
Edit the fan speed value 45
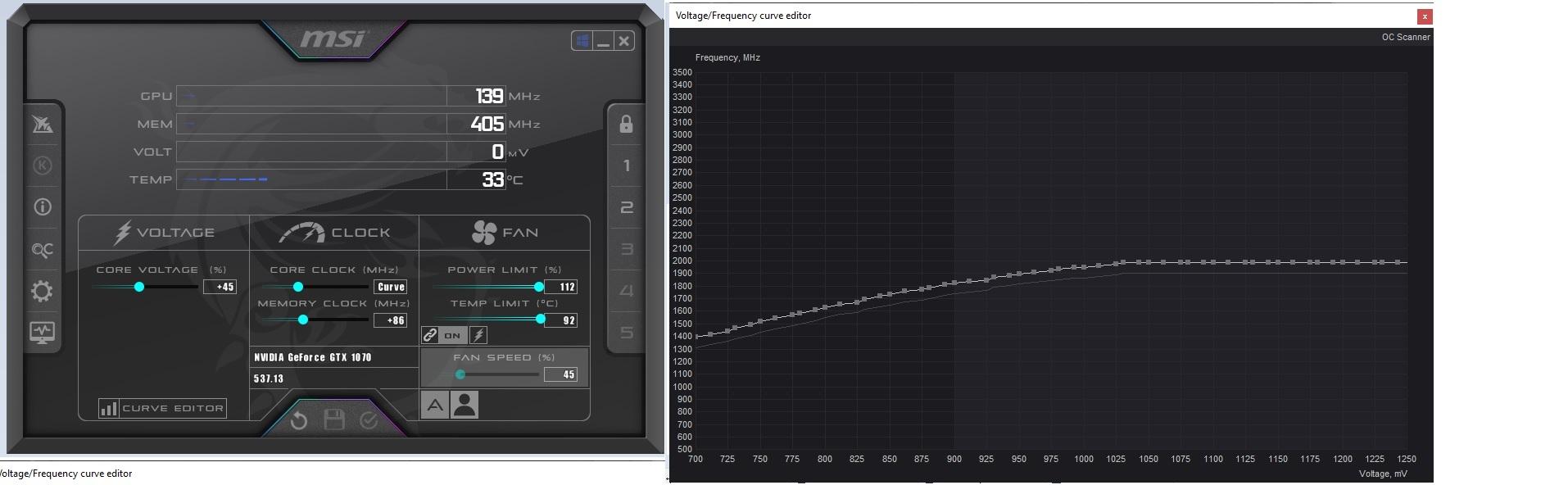coord(562,374)
